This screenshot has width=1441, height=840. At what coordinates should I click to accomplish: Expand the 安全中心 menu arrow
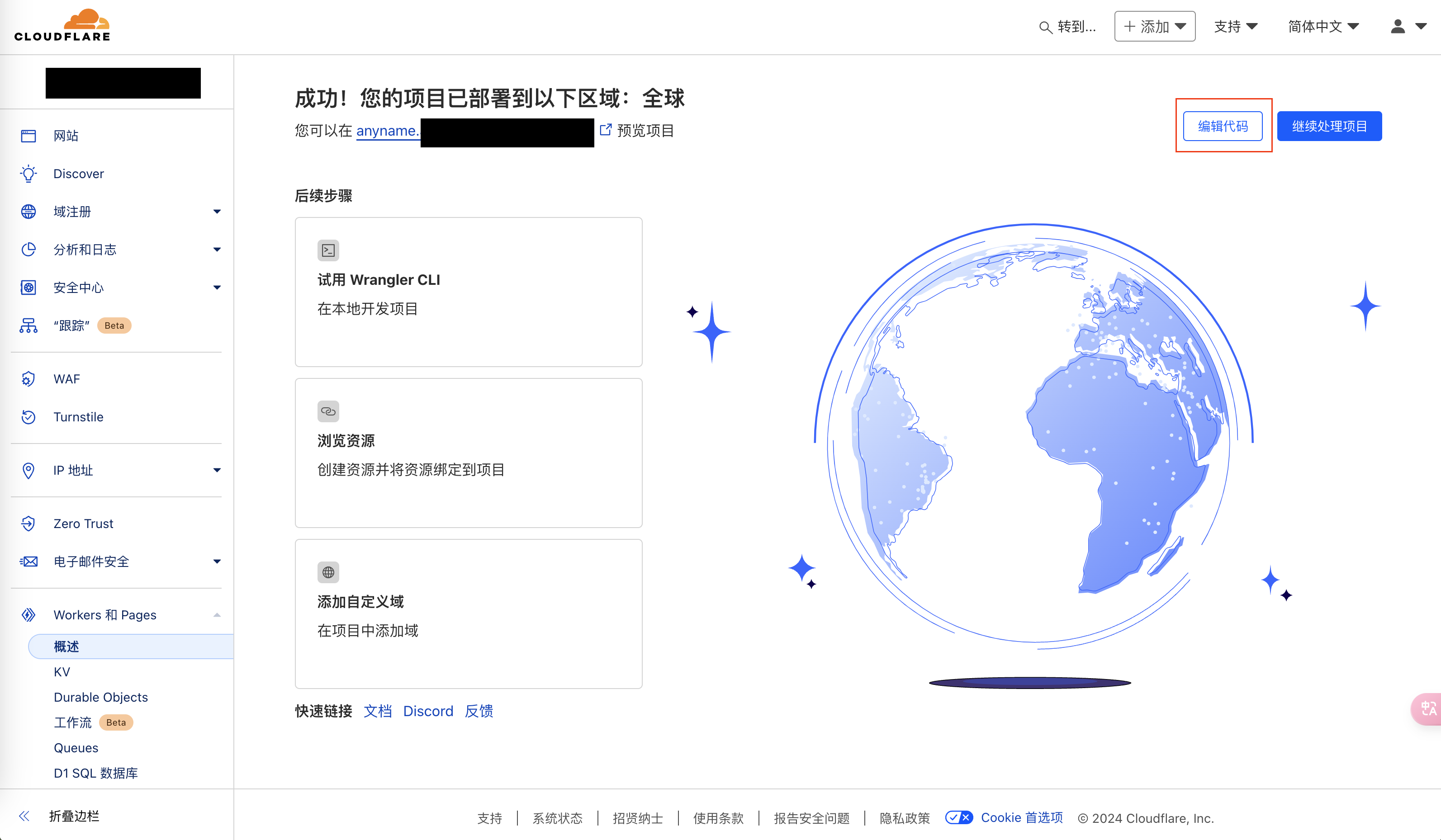coord(217,288)
